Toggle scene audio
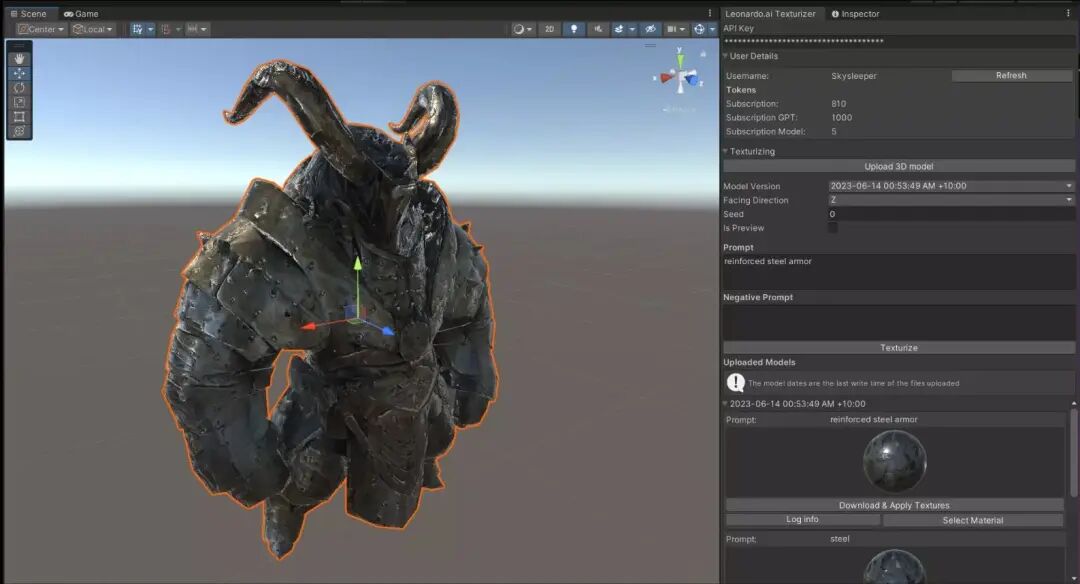The height and width of the screenshot is (584, 1080). pyautogui.click(x=598, y=29)
